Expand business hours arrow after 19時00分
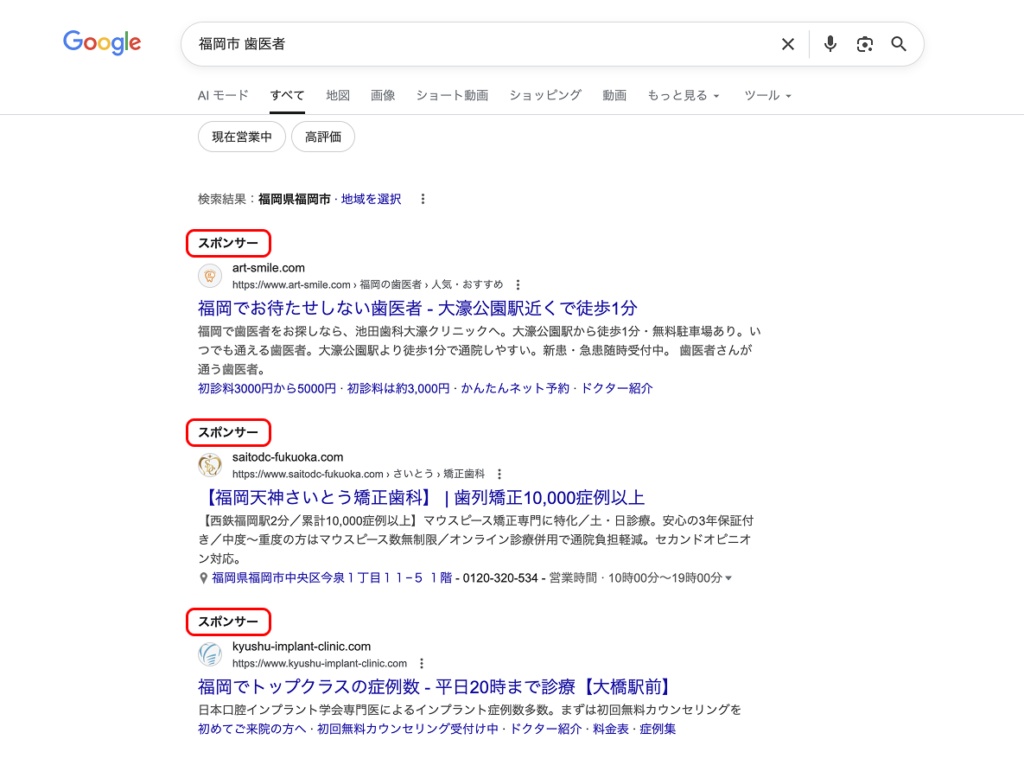1024x765 pixels. click(x=729, y=578)
